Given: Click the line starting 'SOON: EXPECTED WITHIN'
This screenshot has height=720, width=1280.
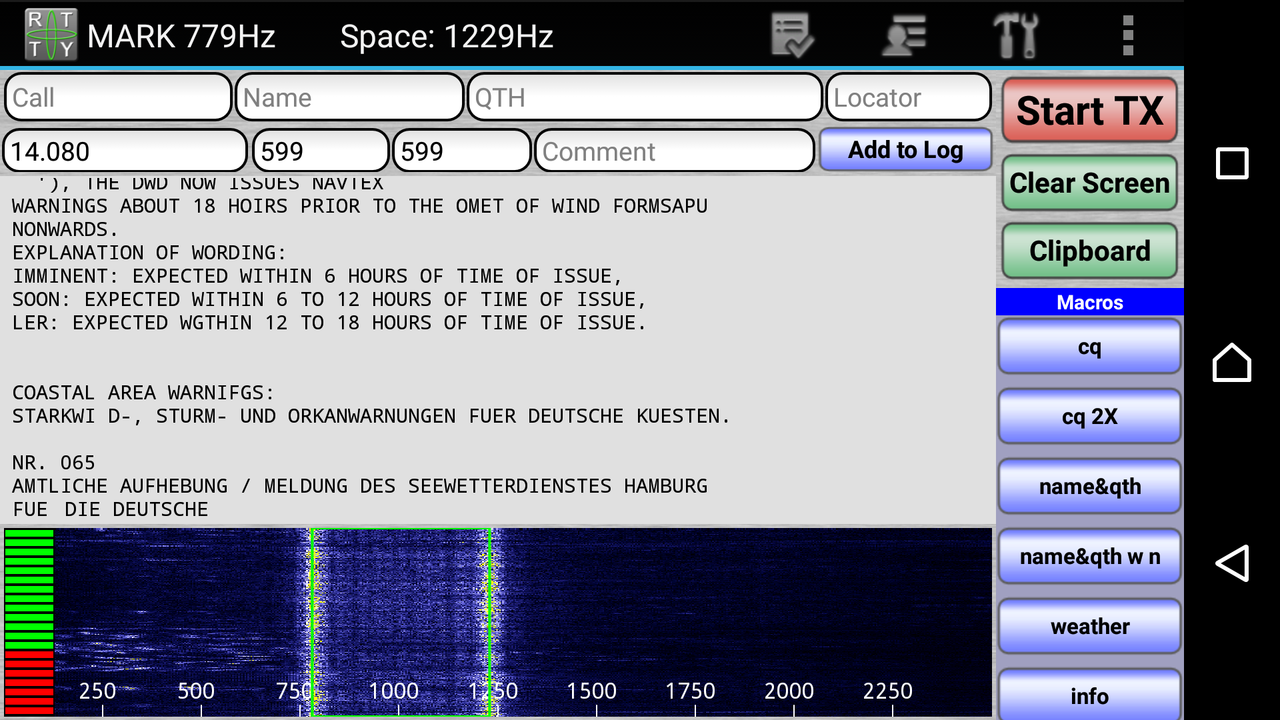Looking at the screenshot, I should [330, 299].
